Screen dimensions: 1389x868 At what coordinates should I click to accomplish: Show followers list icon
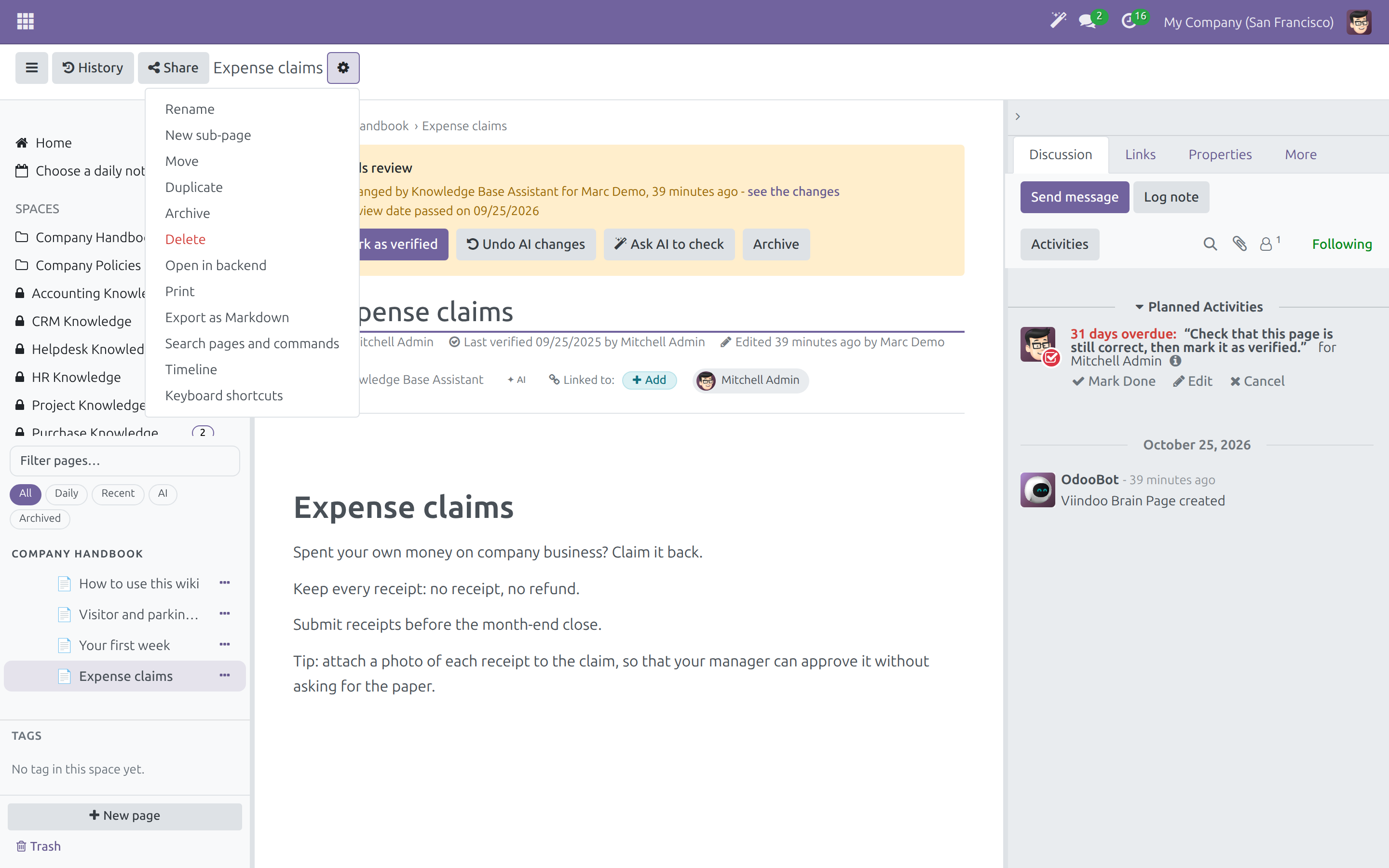pos(1269,244)
